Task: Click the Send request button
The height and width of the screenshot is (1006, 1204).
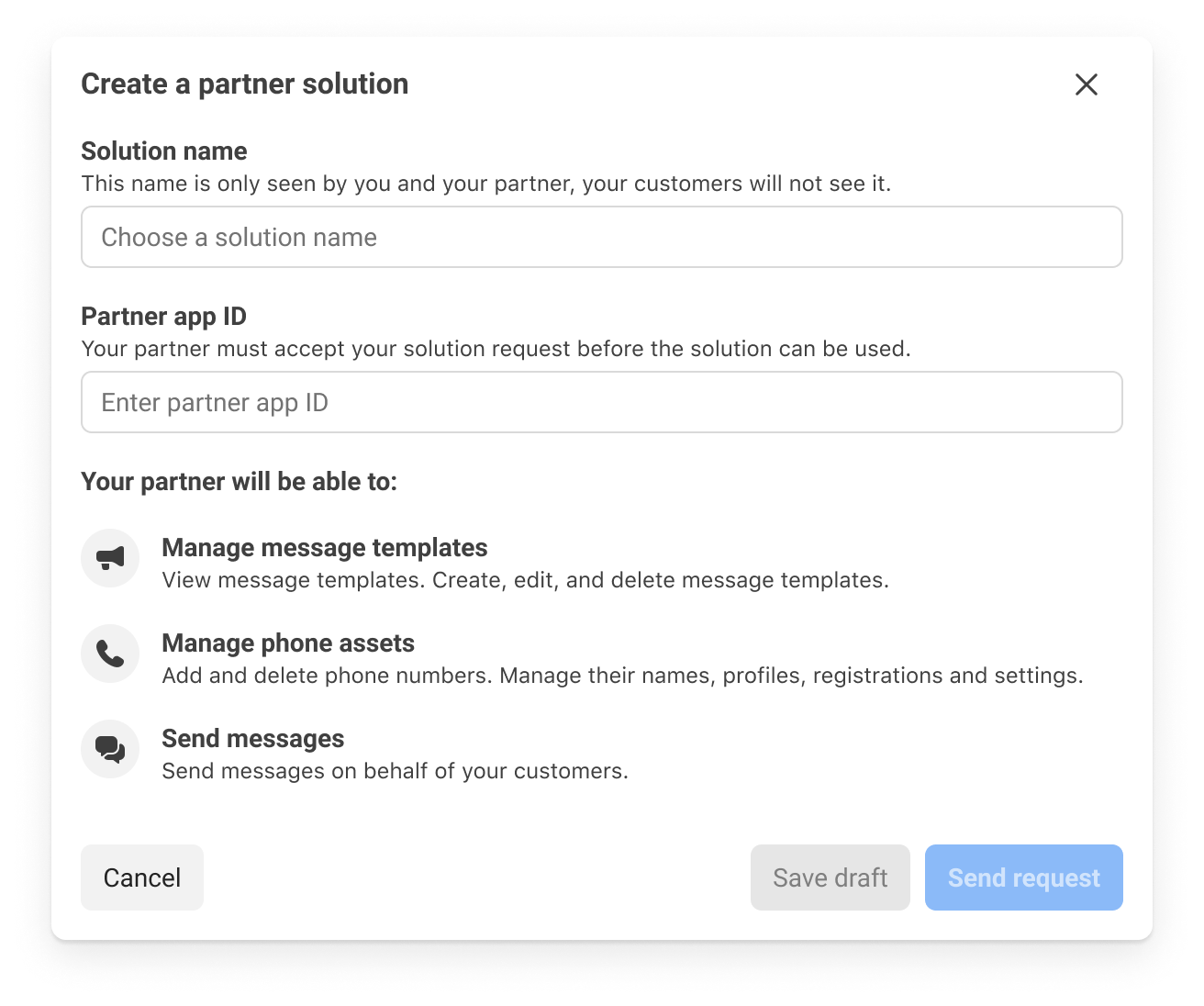Action: [x=1023, y=877]
